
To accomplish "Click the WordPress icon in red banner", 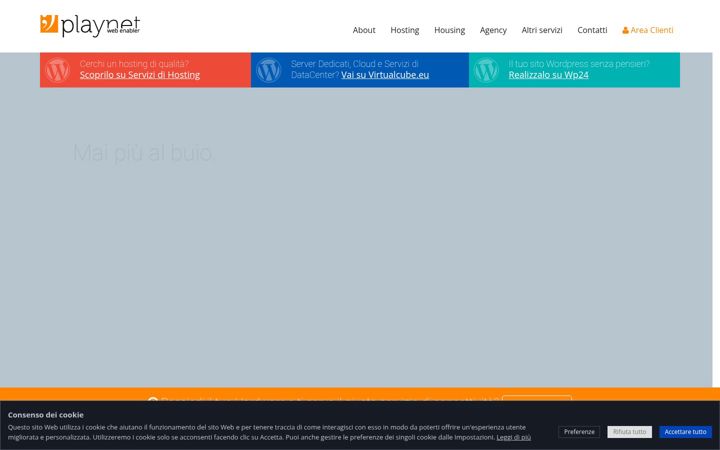I will click(58, 70).
